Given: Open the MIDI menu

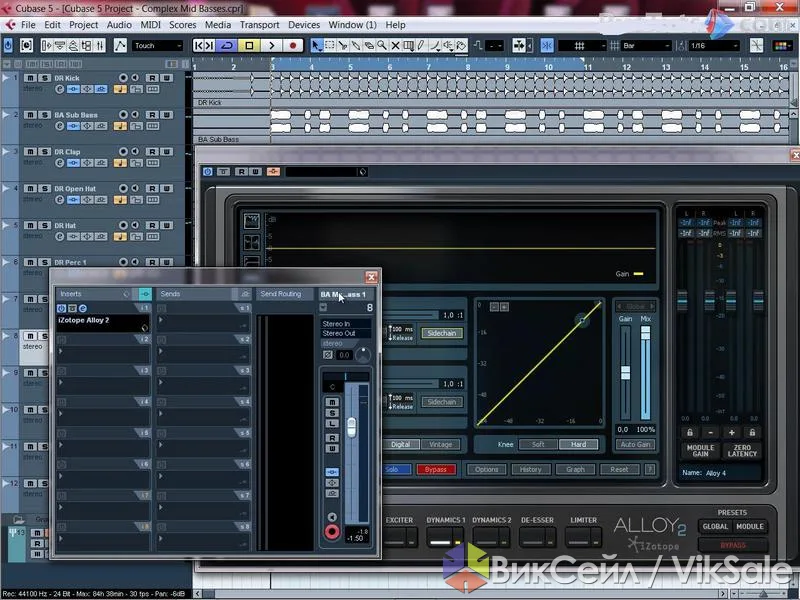Looking at the screenshot, I should (x=151, y=24).
